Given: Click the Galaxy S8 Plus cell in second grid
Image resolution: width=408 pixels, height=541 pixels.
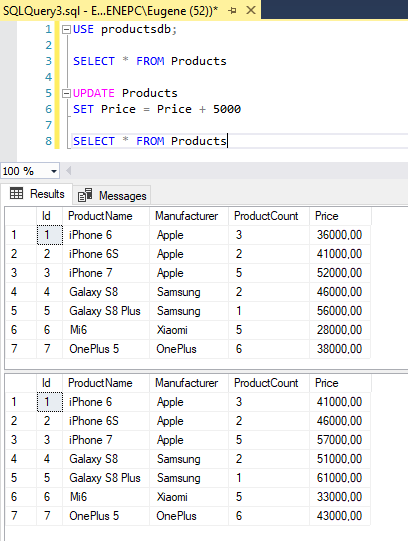Looking at the screenshot, I should (x=106, y=478).
